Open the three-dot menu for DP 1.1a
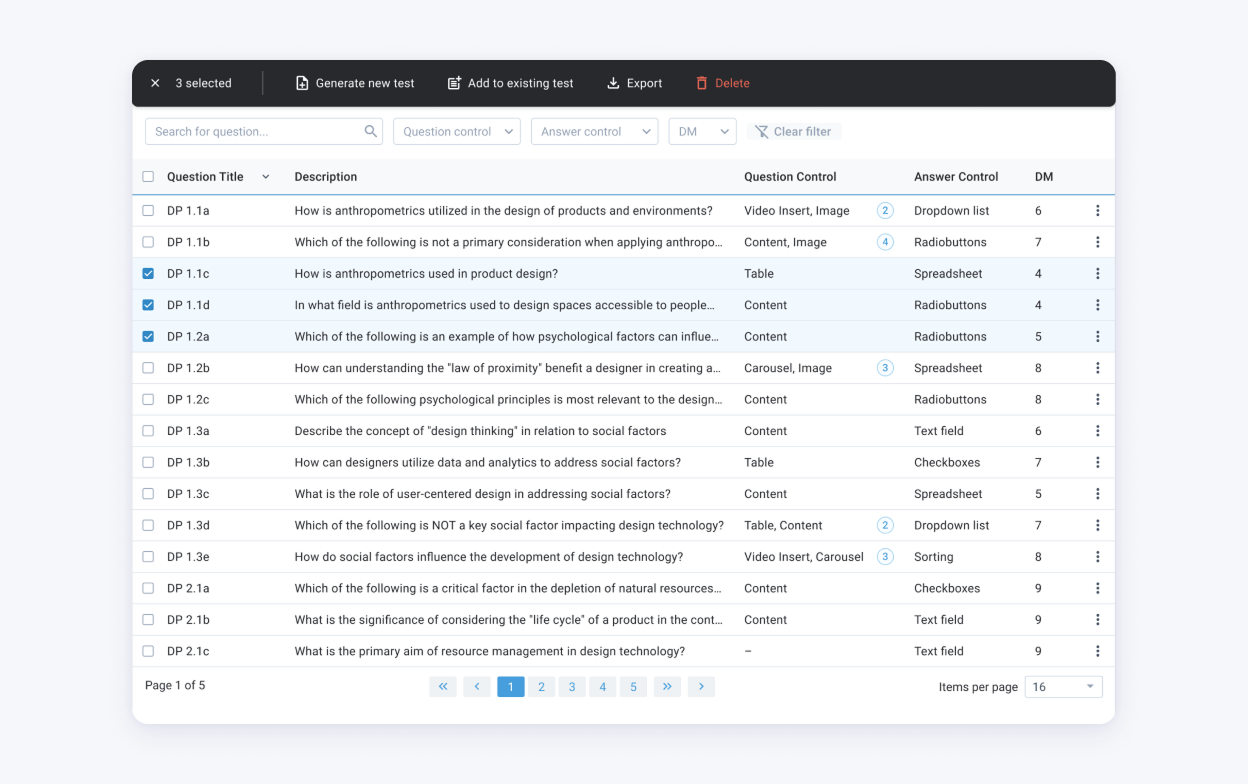This screenshot has width=1248, height=784. [x=1097, y=211]
